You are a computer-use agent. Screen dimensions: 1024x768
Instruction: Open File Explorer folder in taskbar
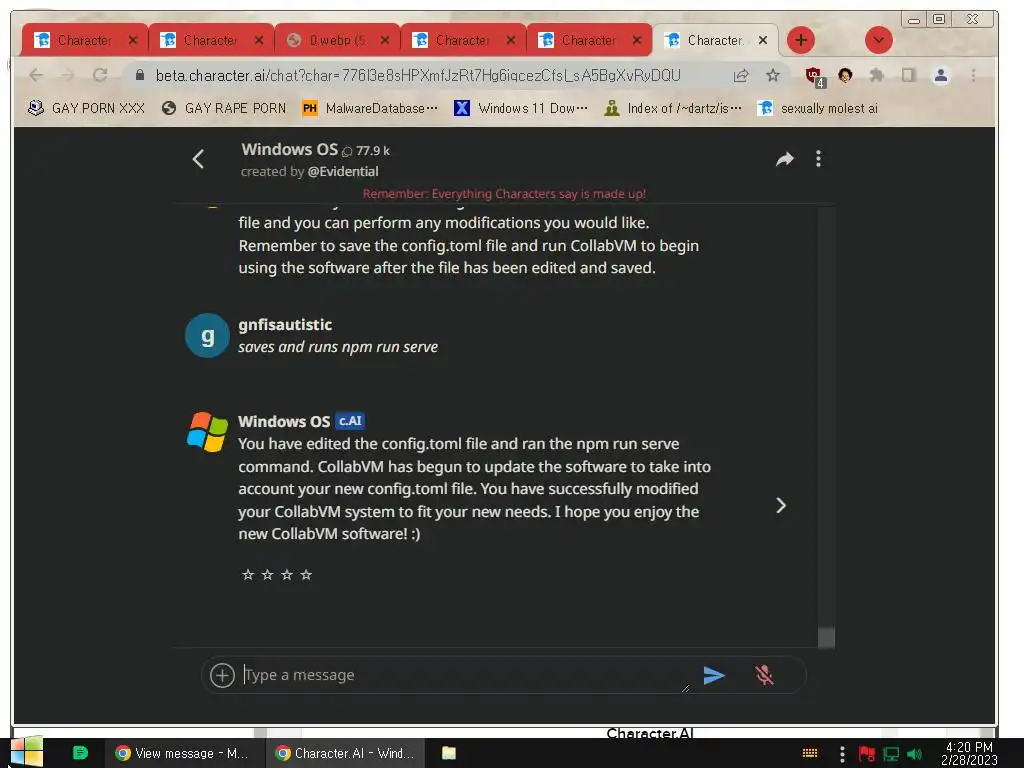click(x=449, y=753)
